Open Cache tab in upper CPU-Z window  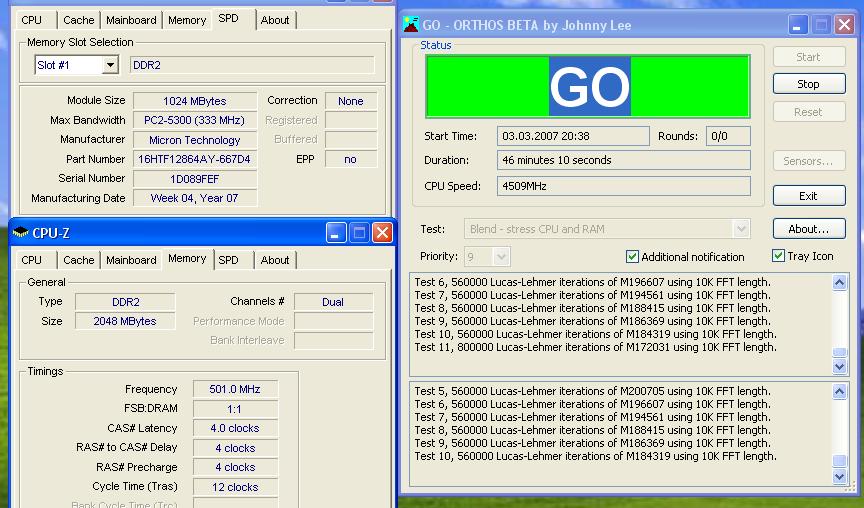(79, 20)
